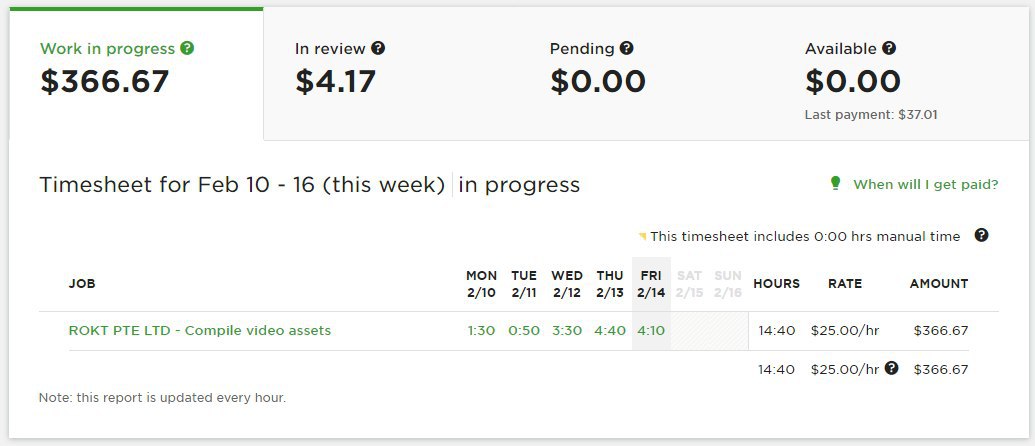1035x446 pixels.
Task: Open Tuesday 0:50 time entry
Action: (x=523, y=330)
